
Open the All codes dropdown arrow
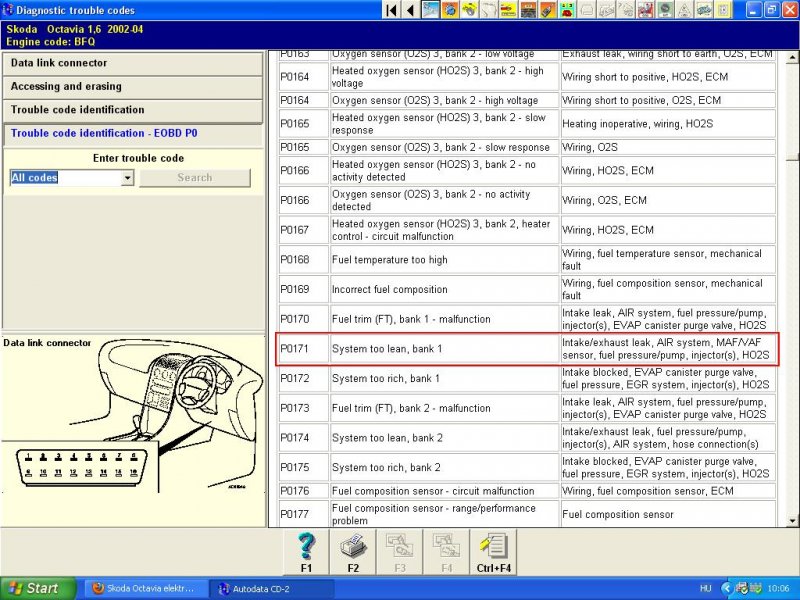click(128, 178)
